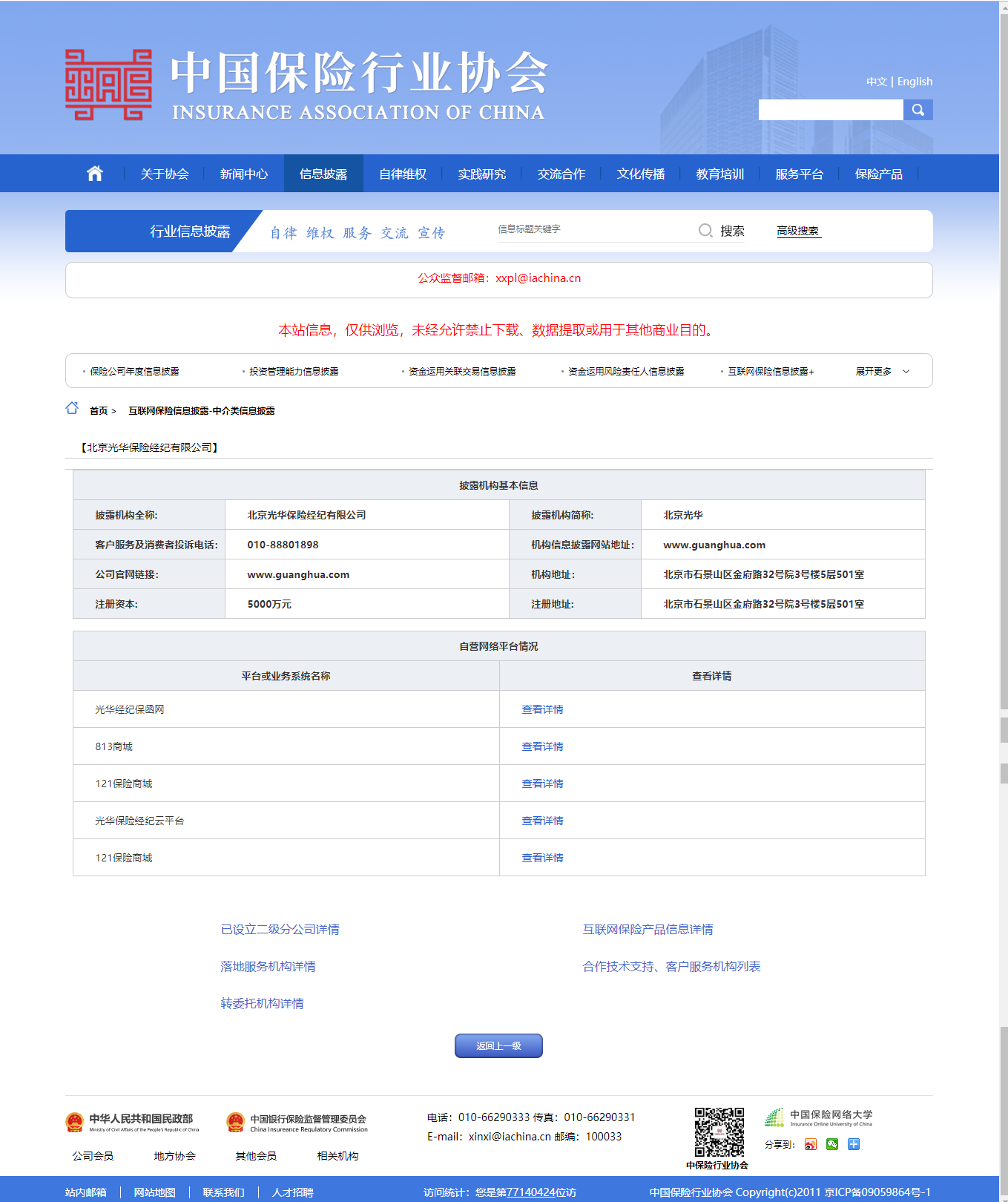Viewport: 1008px width, 1202px height.
Task: Open the 实践研究 menu
Action: pyautogui.click(x=482, y=174)
